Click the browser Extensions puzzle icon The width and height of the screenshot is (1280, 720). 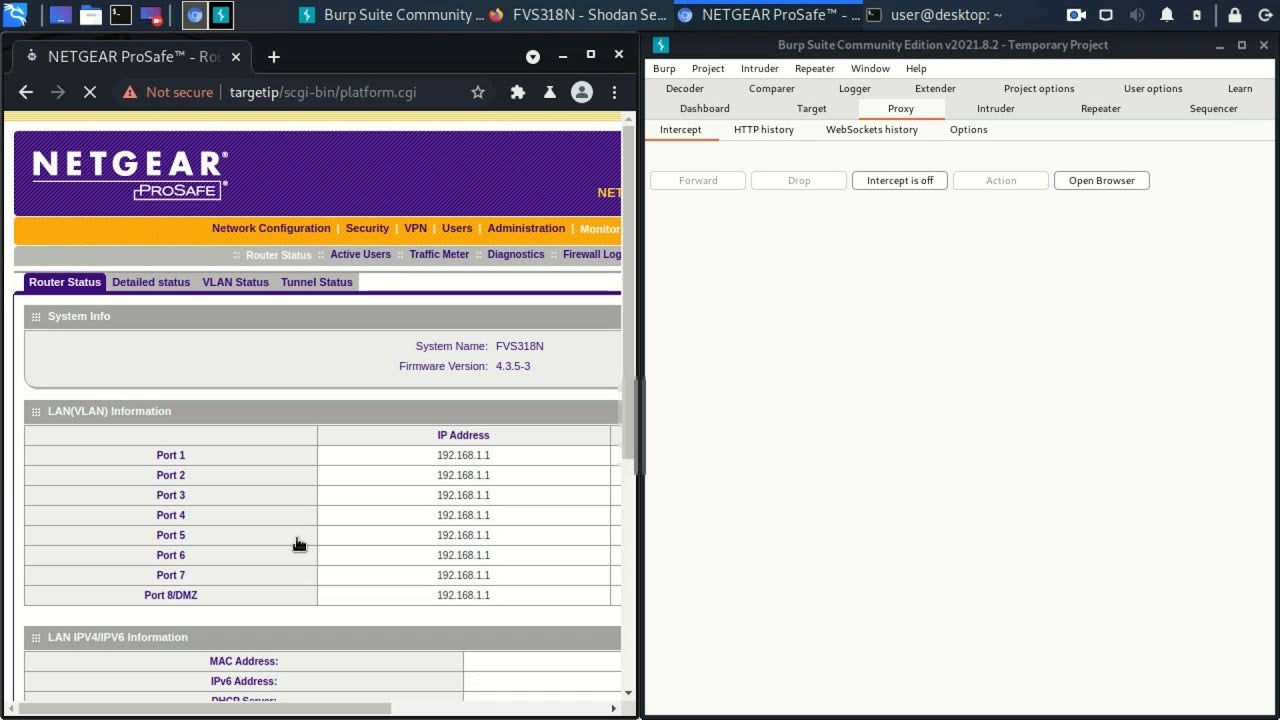[x=517, y=92]
